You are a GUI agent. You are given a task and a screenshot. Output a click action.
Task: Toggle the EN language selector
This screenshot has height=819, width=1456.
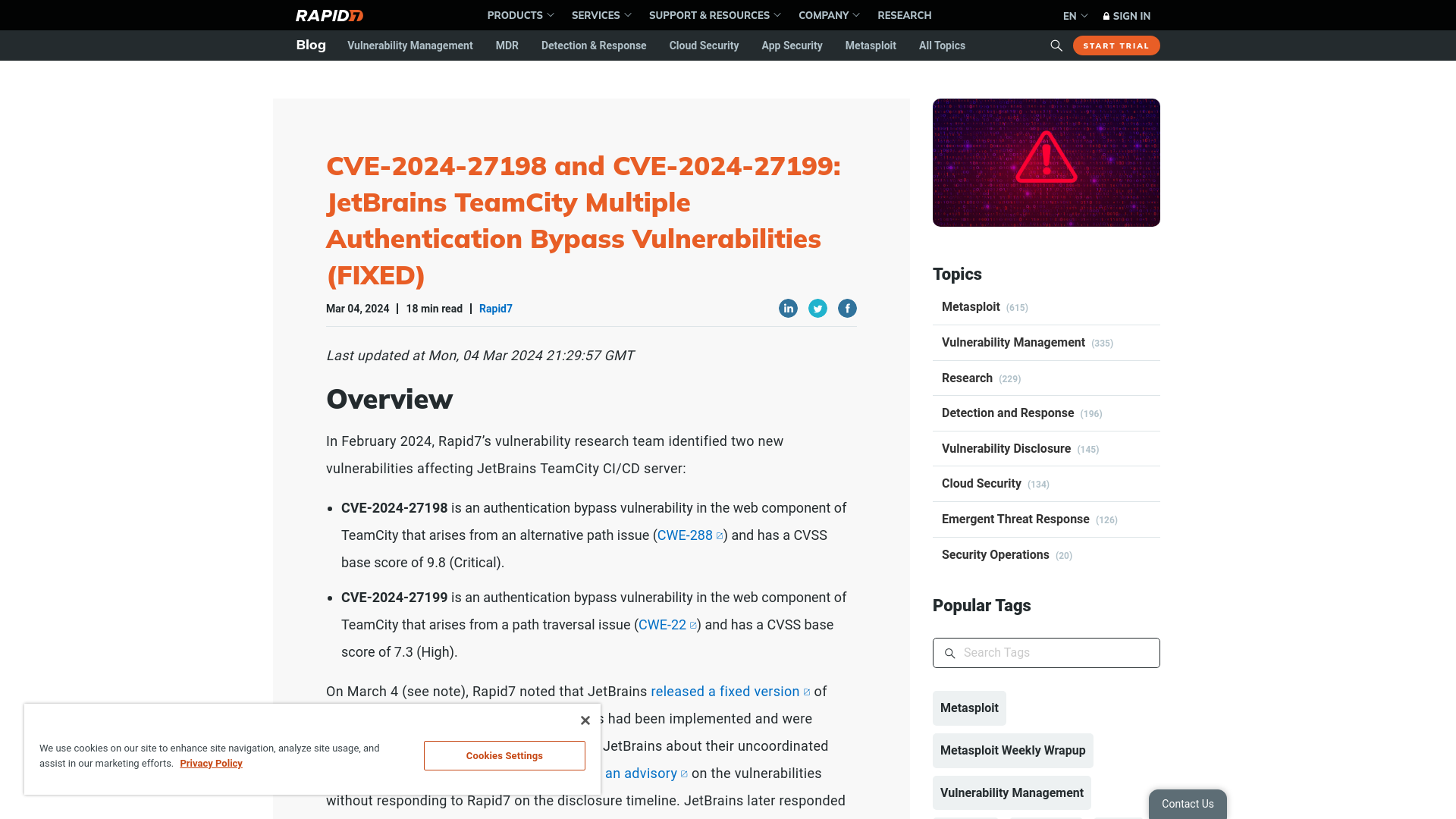click(x=1074, y=15)
